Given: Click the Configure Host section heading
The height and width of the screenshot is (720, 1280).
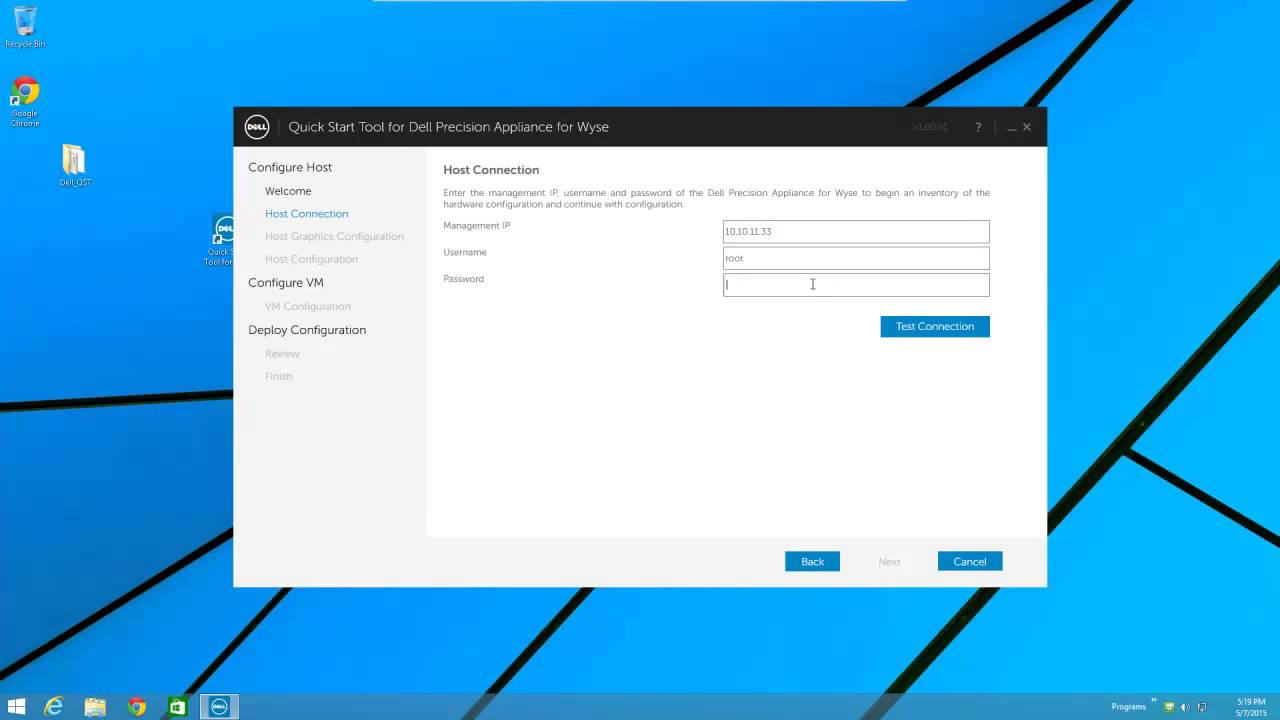Looking at the screenshot, I should (290, 167).
